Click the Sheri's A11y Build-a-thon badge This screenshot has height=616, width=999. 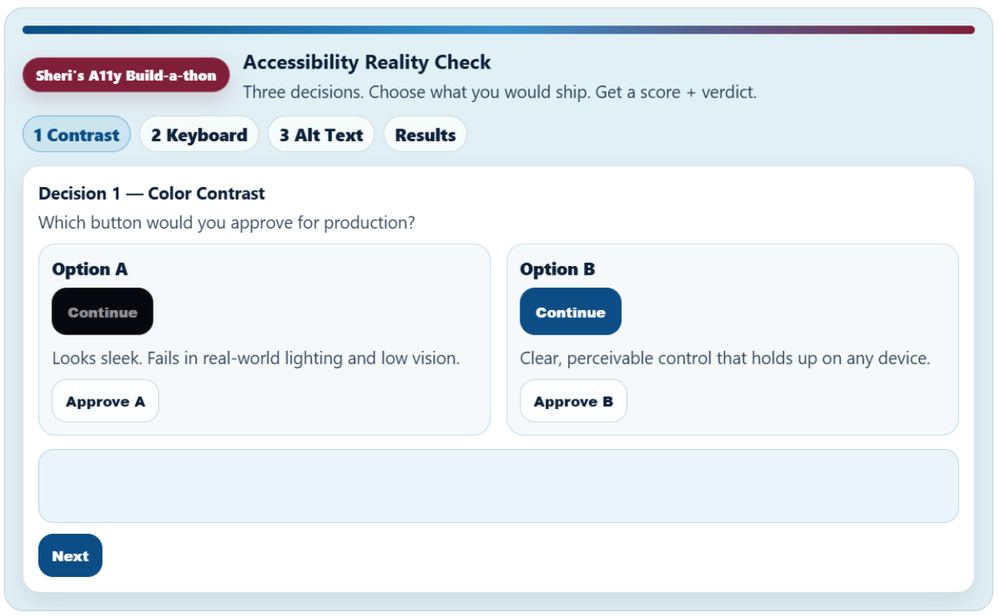(126, 76)
